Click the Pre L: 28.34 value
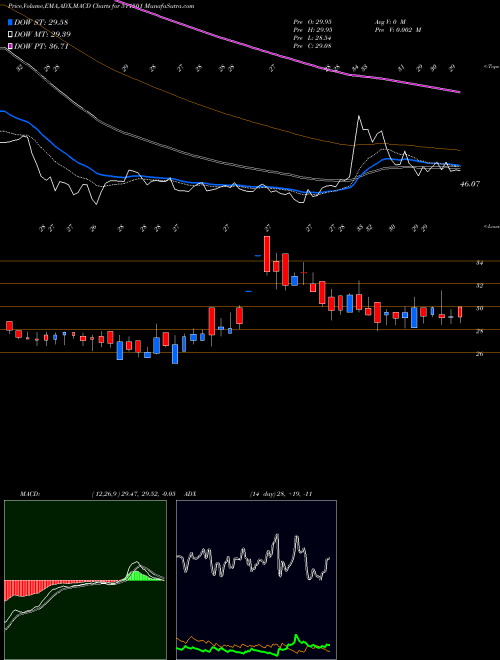Screen dimensions: 500x660 tap(312, 38)
